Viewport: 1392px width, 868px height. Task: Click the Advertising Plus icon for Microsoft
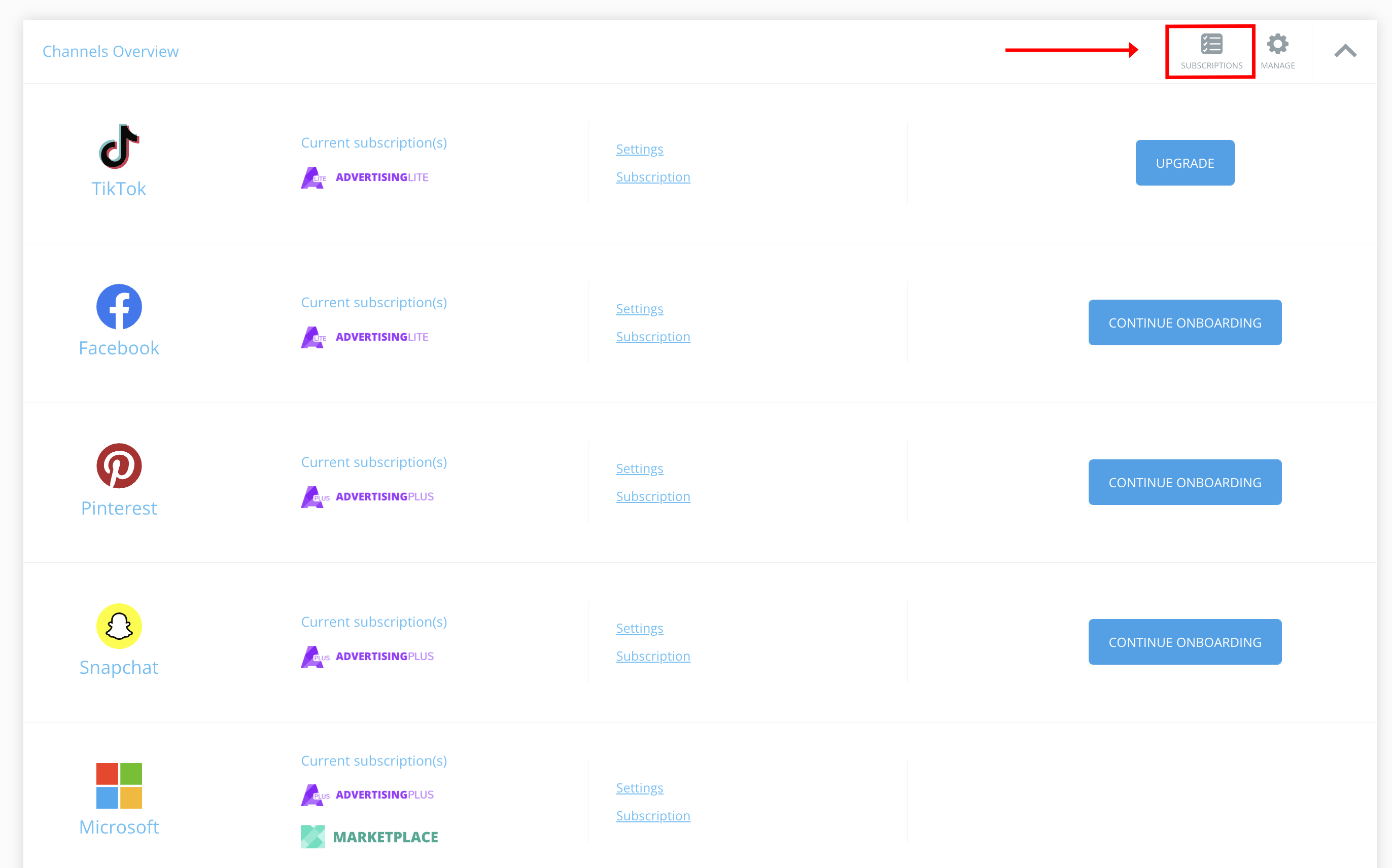315,794
